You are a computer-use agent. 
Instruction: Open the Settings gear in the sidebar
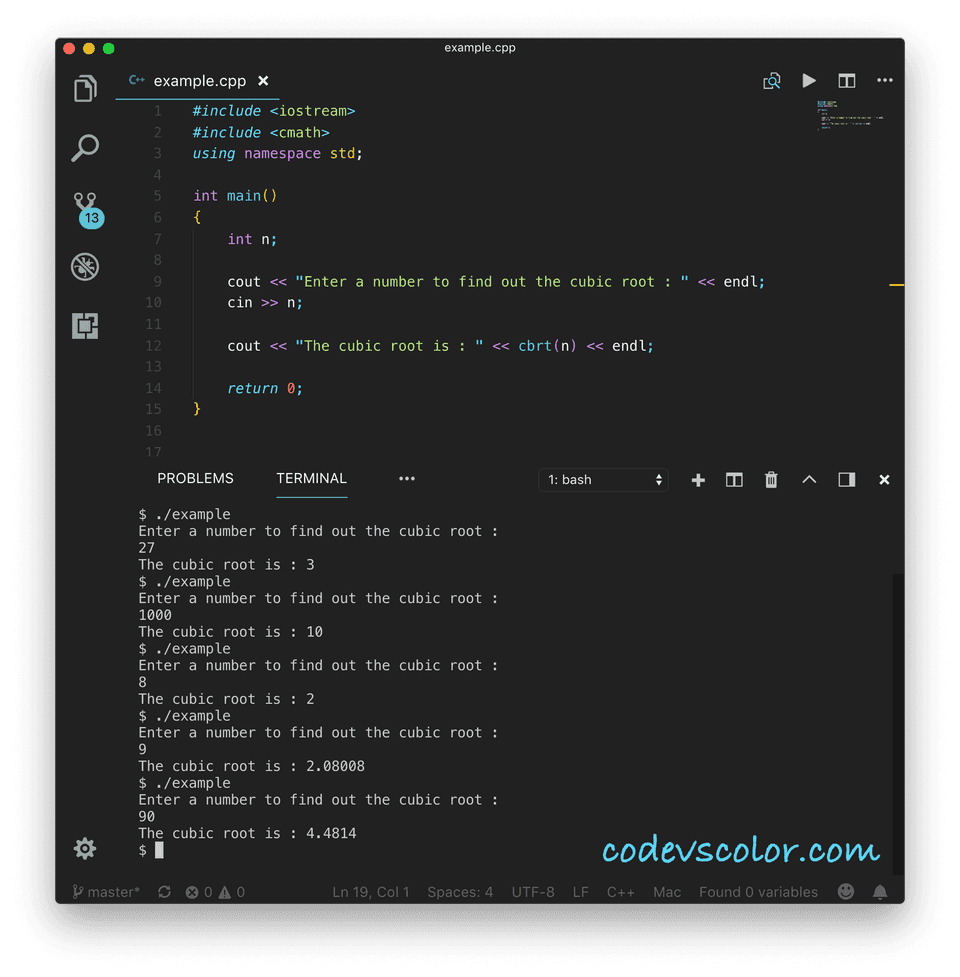85,848
